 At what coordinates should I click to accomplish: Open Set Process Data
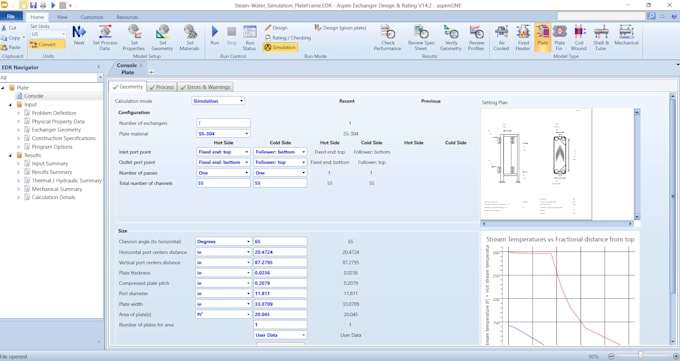(x=105, y=37)
